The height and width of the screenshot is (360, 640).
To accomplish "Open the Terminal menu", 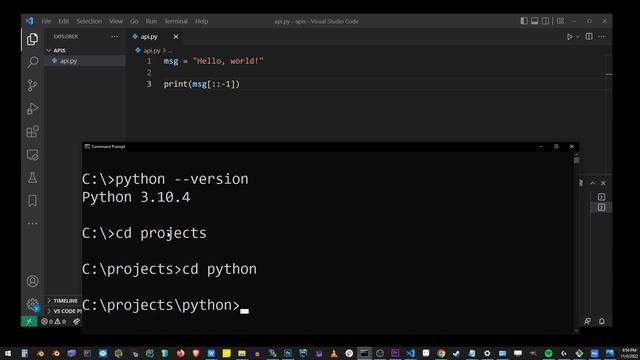I will click(176, 21).
